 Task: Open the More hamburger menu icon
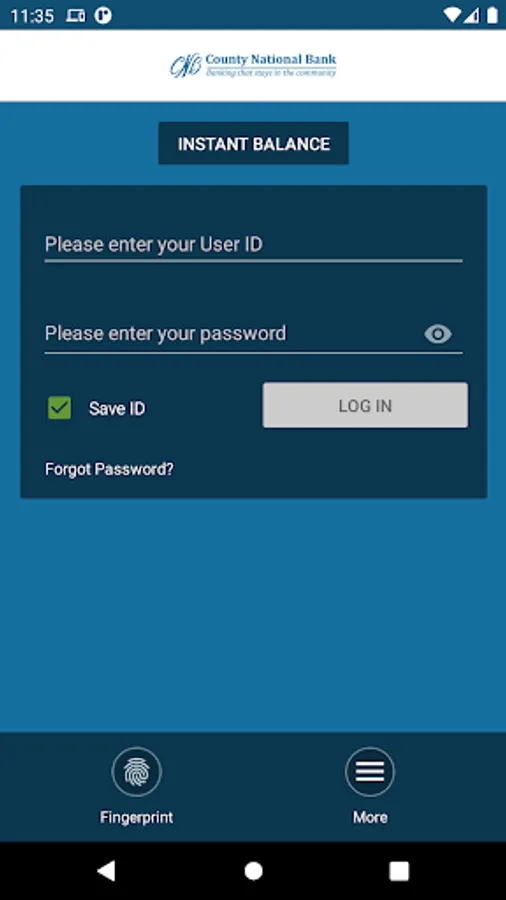pos(370,771)
